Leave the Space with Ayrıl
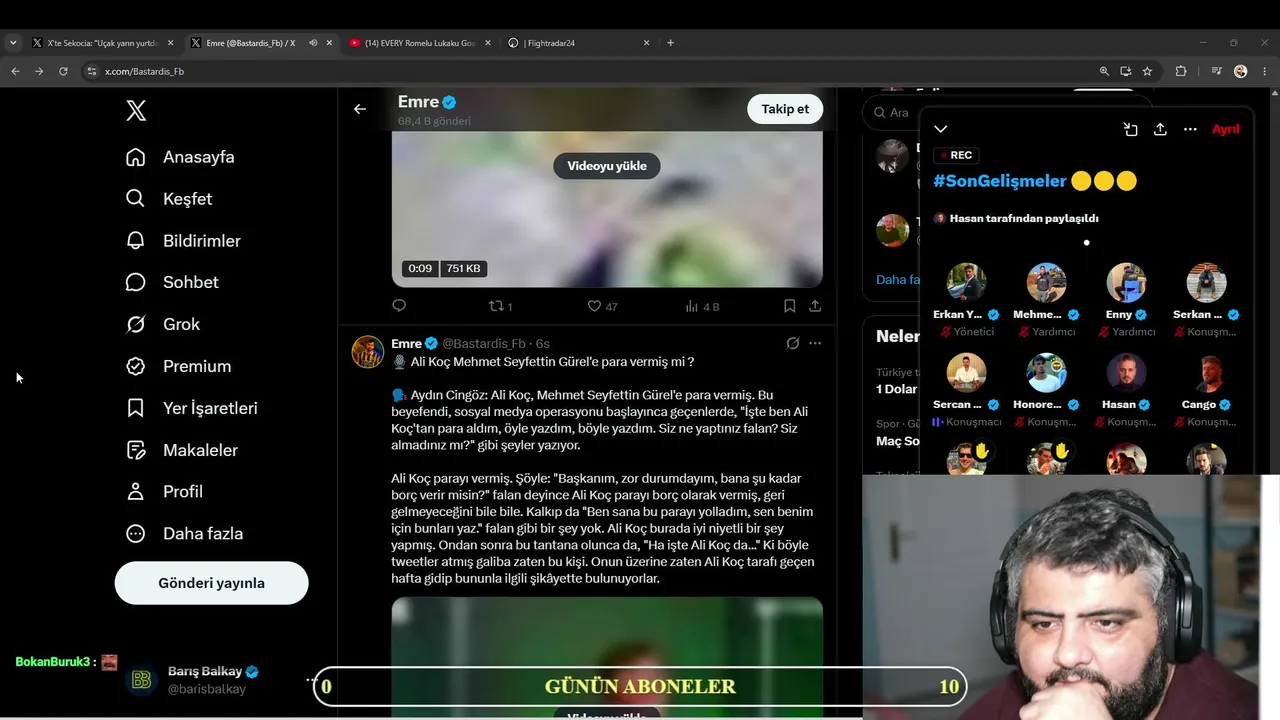1280x720 pixels. pyautogui.click(x=1226, y=129)
